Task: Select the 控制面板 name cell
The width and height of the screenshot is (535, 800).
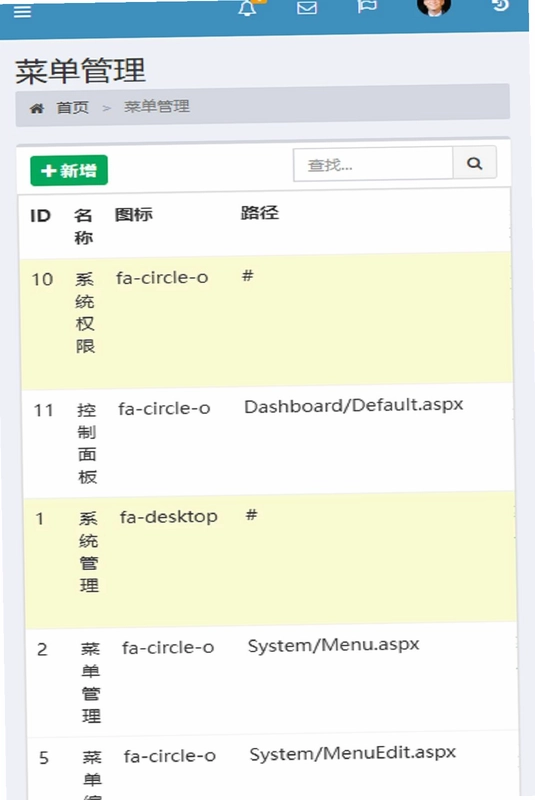Action: pos(87,443)
